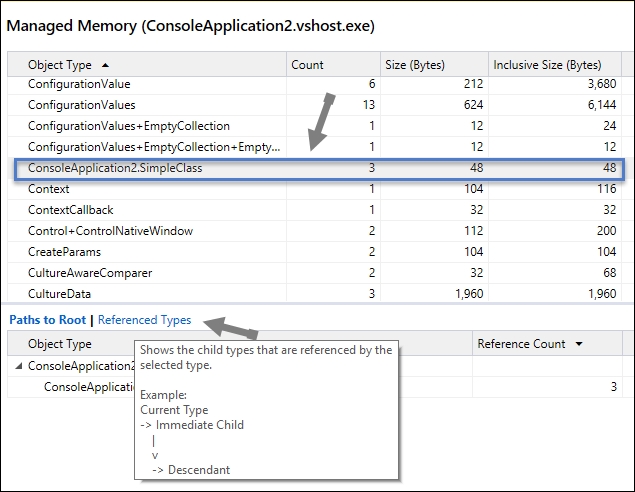Switch to Paths to Root view
This screenshot has width=635, height=492.
tap(48, 320)
